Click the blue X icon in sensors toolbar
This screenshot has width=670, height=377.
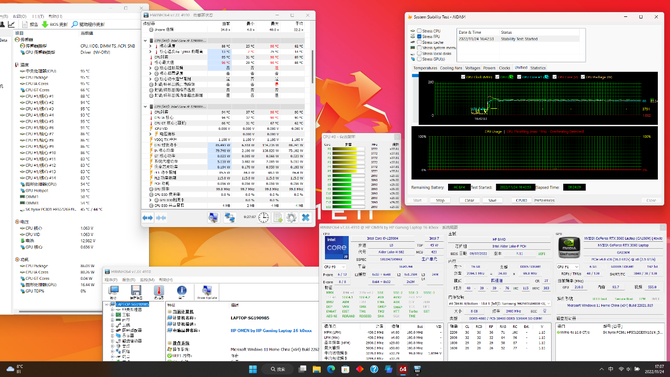tap(306, 218)
